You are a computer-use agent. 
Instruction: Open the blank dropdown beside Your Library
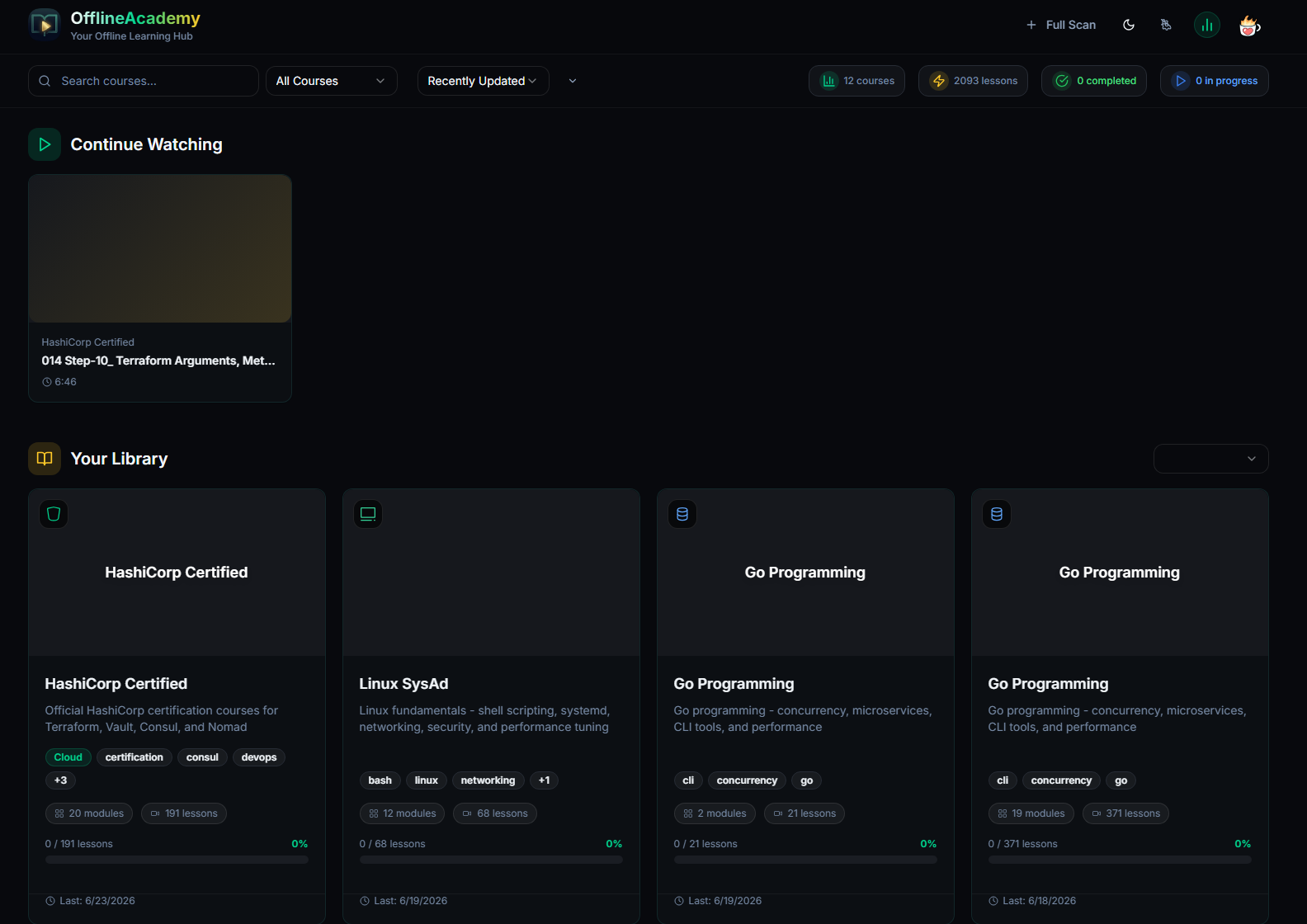point(1211,459)
